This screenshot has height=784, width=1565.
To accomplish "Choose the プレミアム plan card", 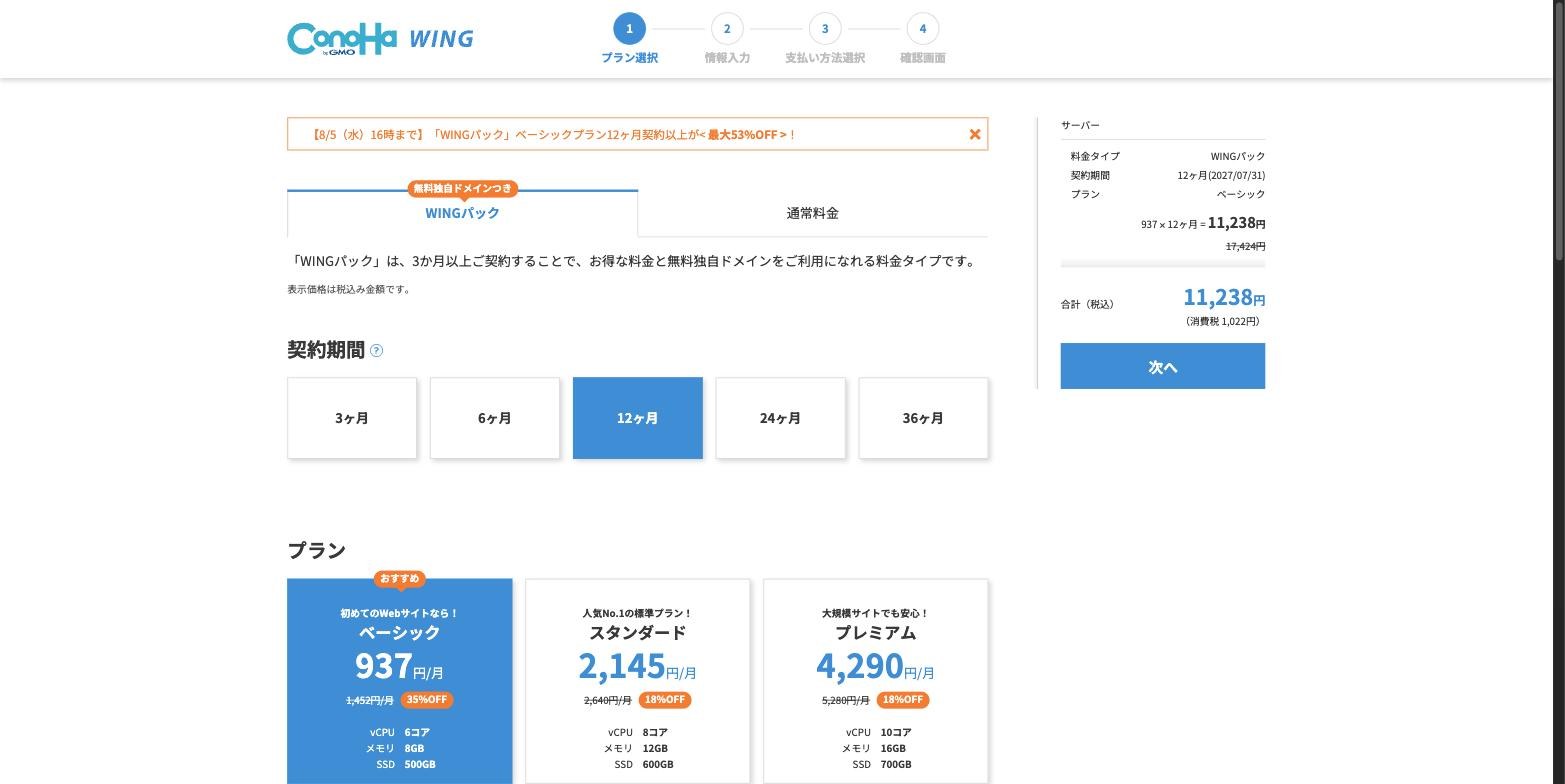I will point(876,681).
